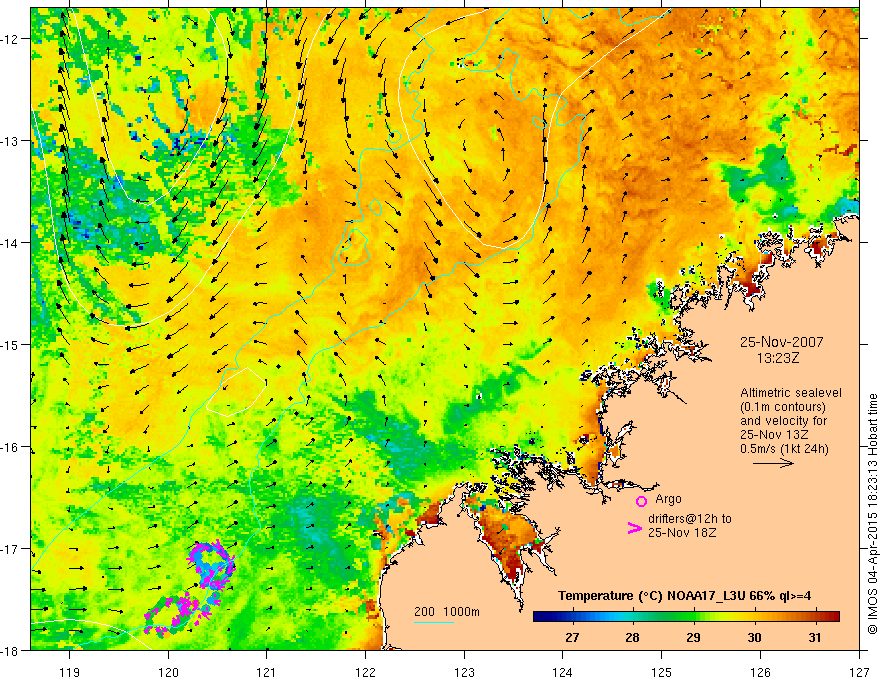Click the color bar value '31'
The height and width of the screenshot is (680, 880).
tap(815, 638)
